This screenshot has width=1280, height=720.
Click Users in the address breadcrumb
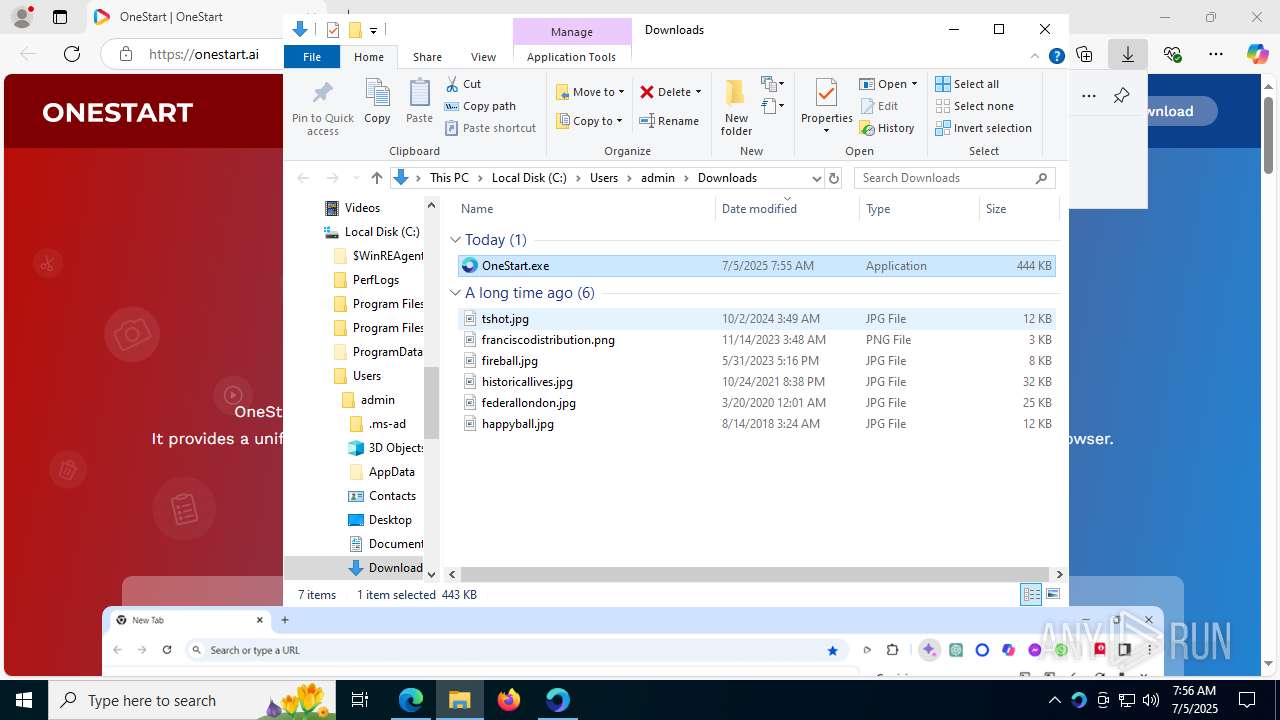(604, 178)
